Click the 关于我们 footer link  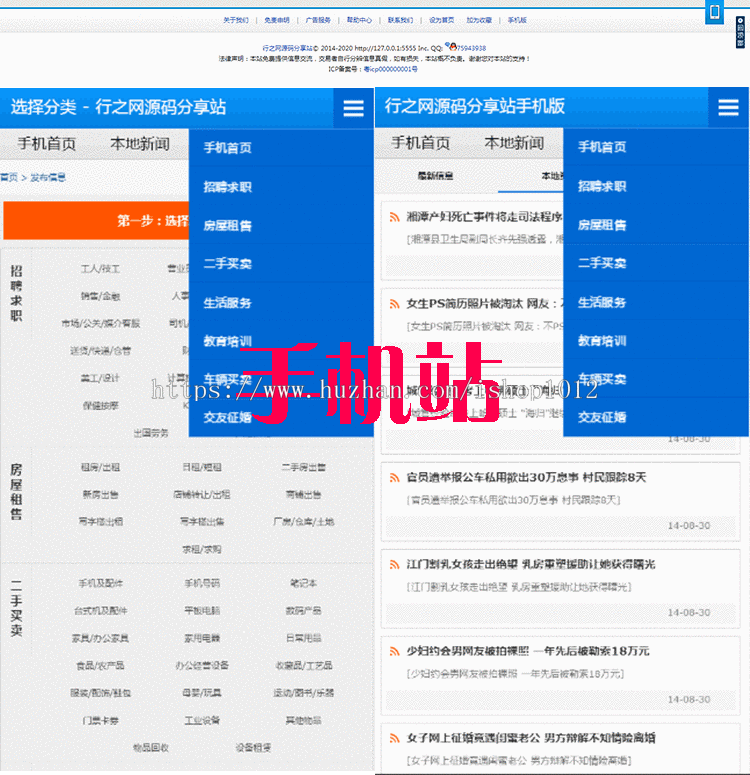236,20
